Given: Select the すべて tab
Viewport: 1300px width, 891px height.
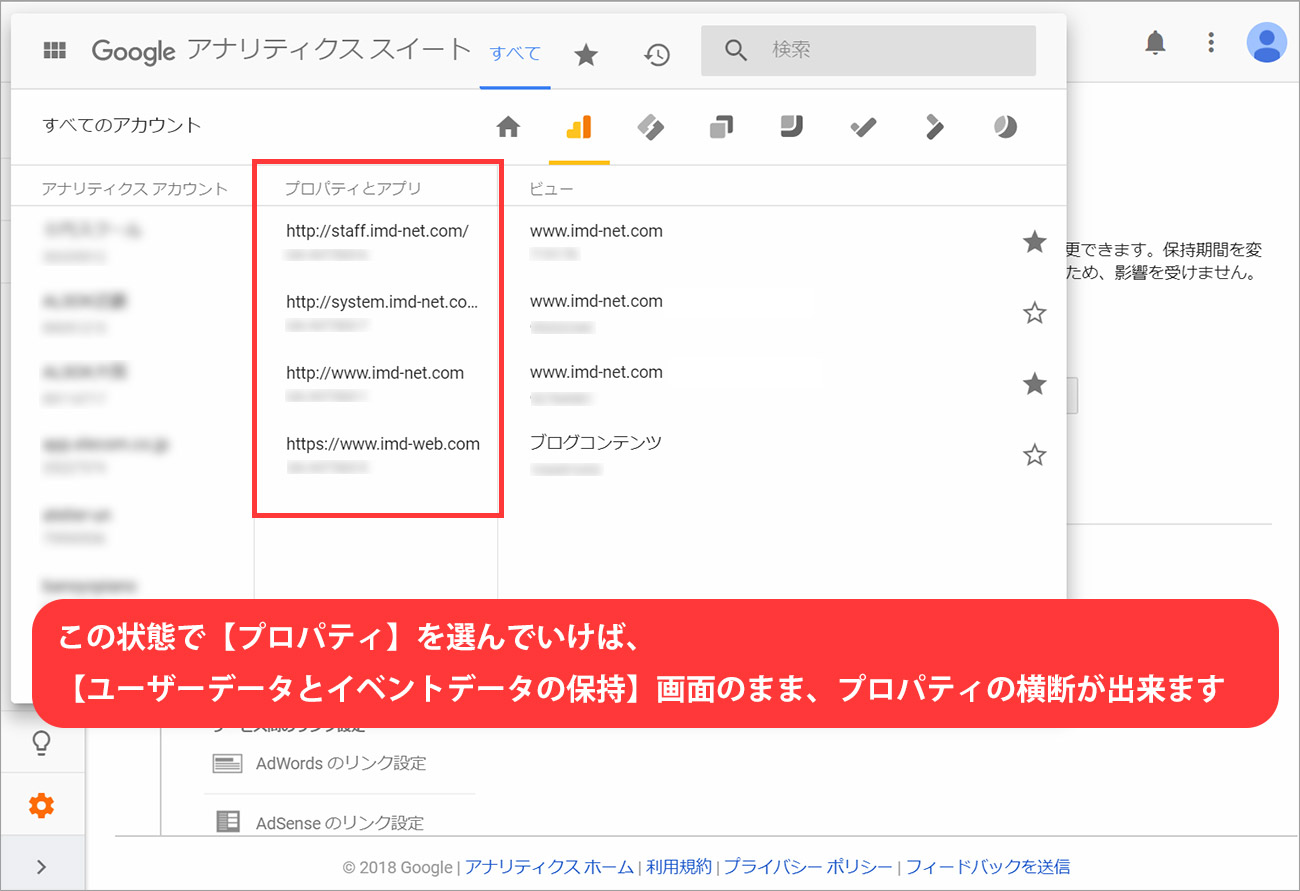Looking at the screenshot, I should click(x=515, y=53).
